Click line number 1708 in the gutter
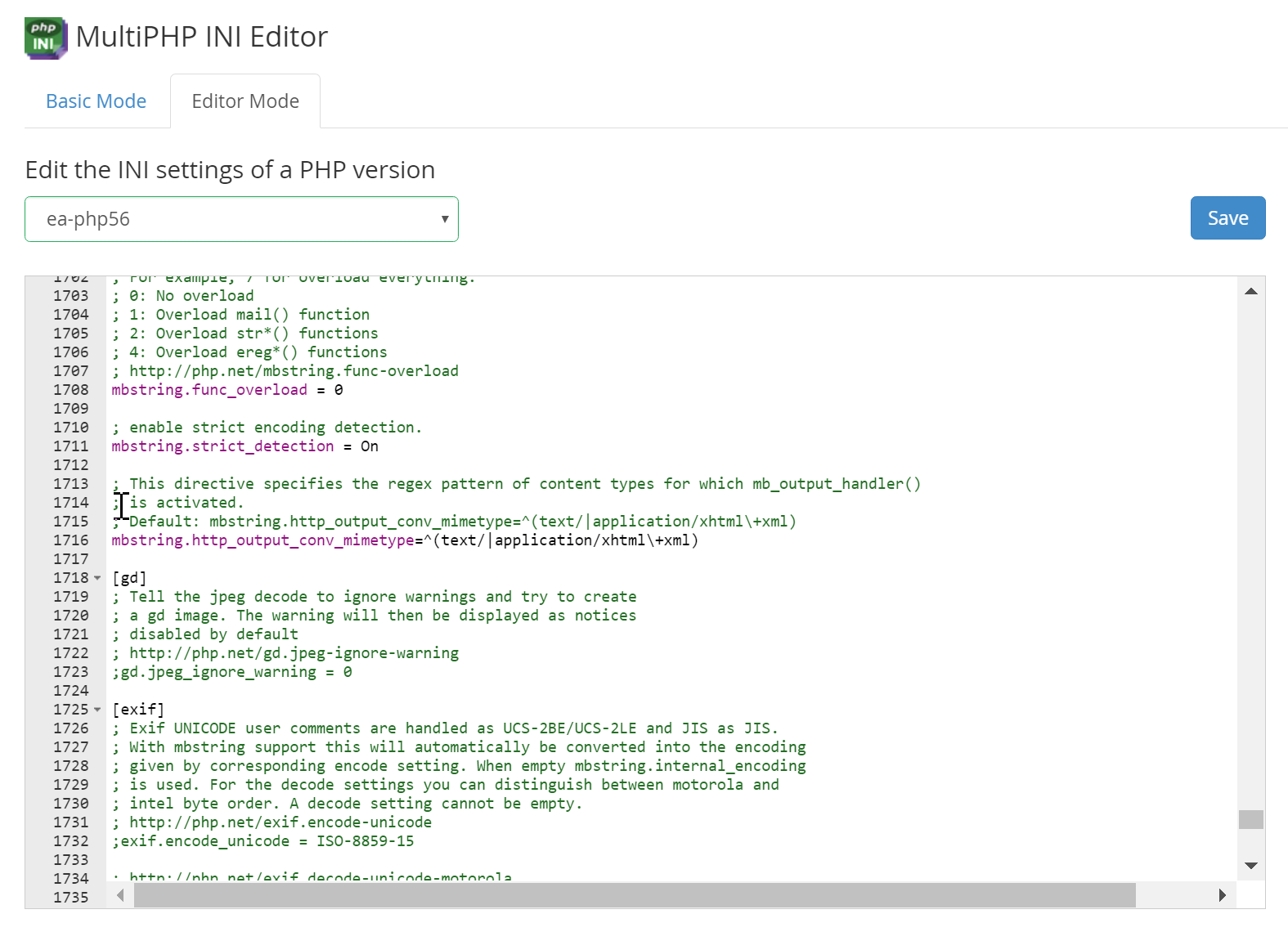The width and height of the screenshot is (1288, 932). tap(71, 390)
